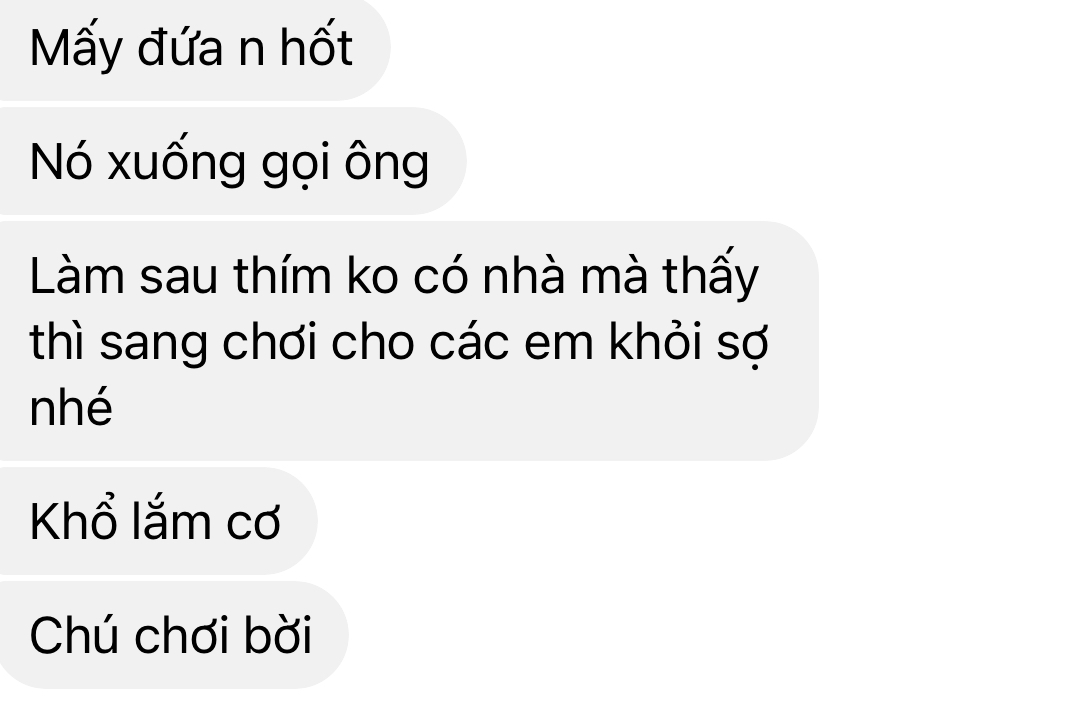This screenshot has height=701, width=1066.
Task: Click the word "nhé" on the last line
Action: pyautogui.click(x=71, y=405)
